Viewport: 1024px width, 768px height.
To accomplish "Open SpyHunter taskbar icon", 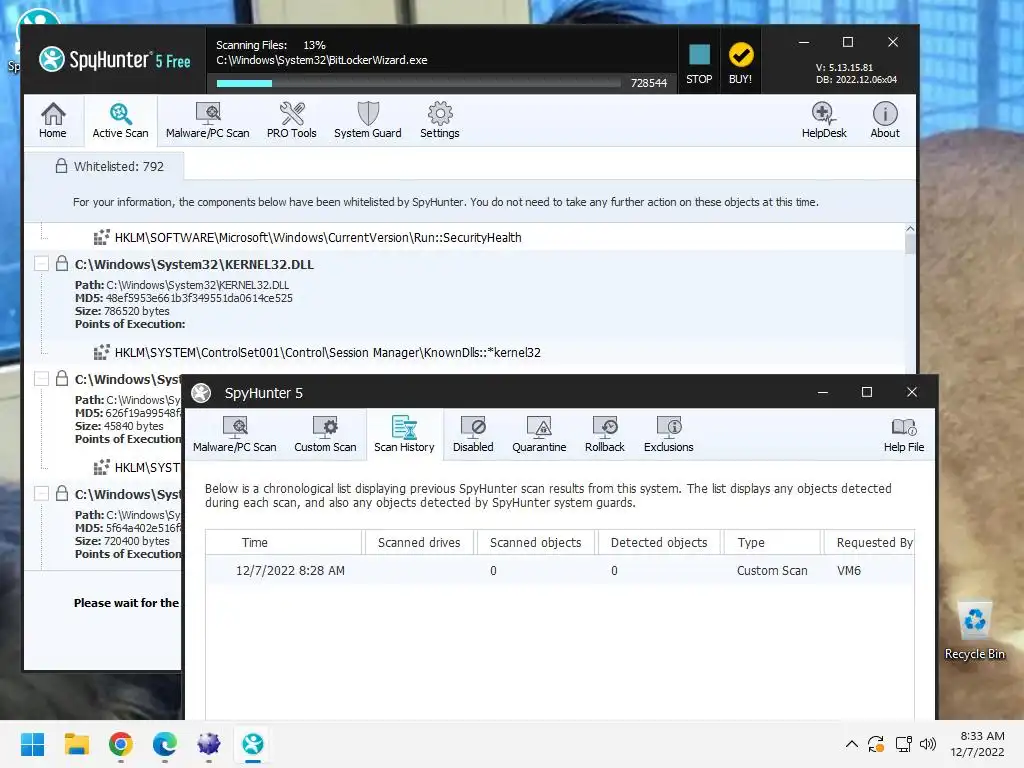I will [x=253, y=744].
